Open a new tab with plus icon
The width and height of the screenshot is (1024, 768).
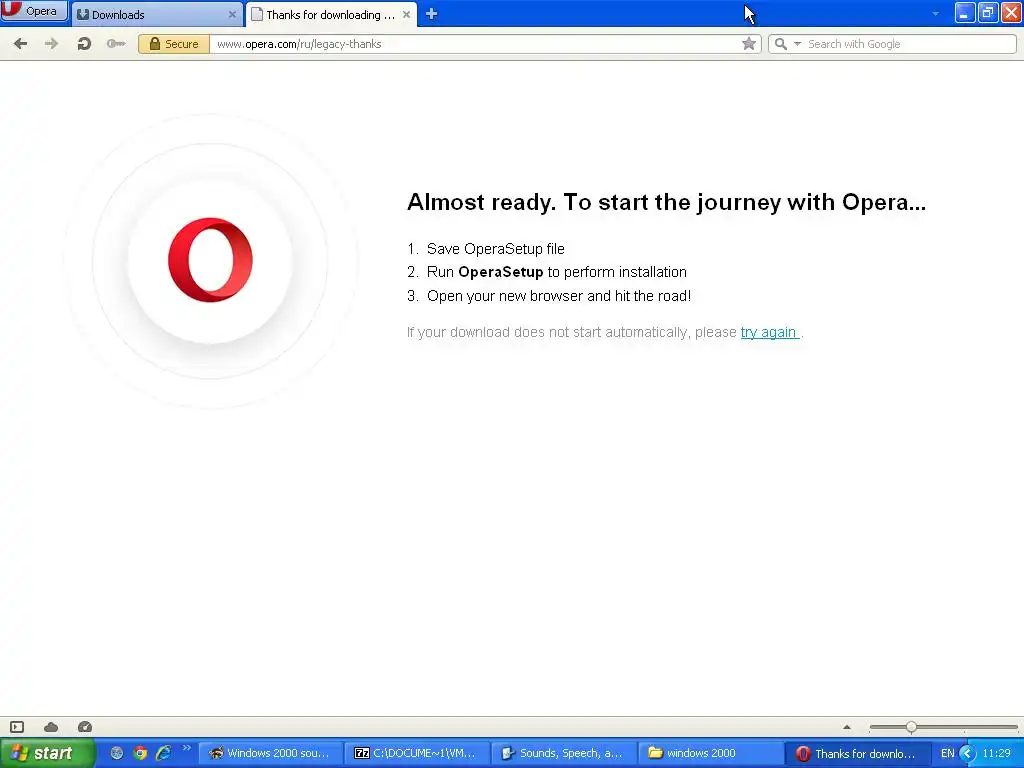point(431,14)
